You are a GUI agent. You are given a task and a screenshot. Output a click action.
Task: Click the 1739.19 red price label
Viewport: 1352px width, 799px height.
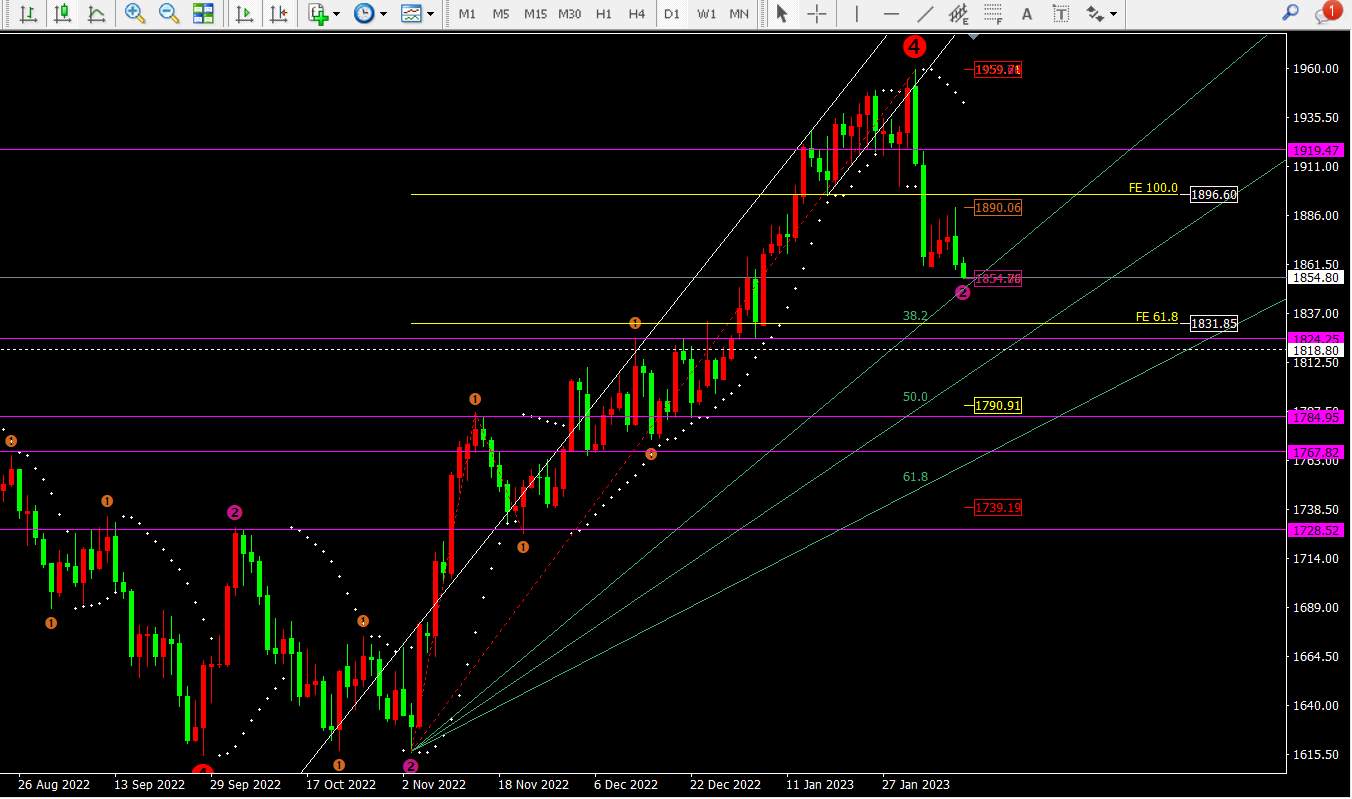(x=999, y=508)
